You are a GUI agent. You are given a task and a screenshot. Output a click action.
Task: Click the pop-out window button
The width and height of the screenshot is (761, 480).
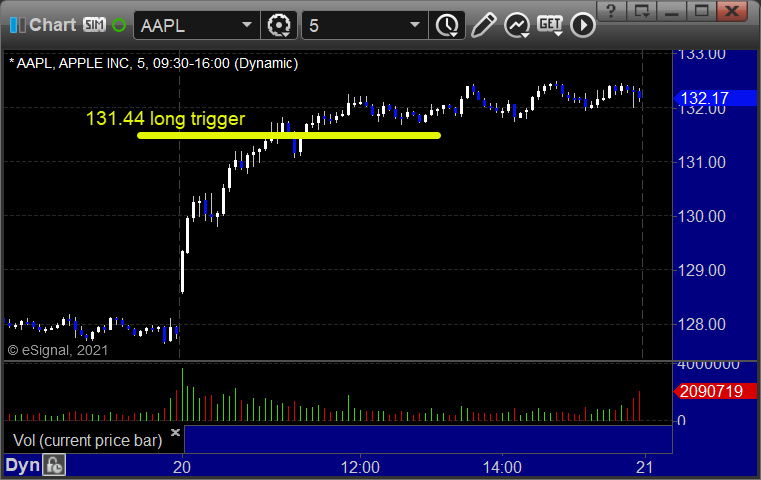coord(642,11)
